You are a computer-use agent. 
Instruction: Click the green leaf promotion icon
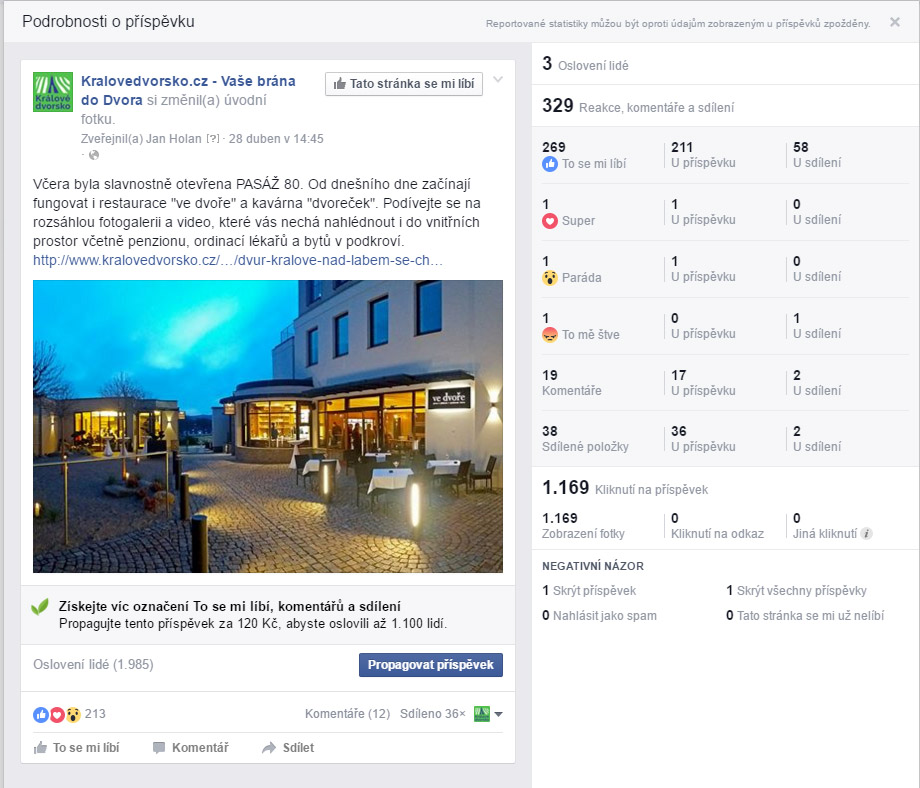(x=40, y=607)
